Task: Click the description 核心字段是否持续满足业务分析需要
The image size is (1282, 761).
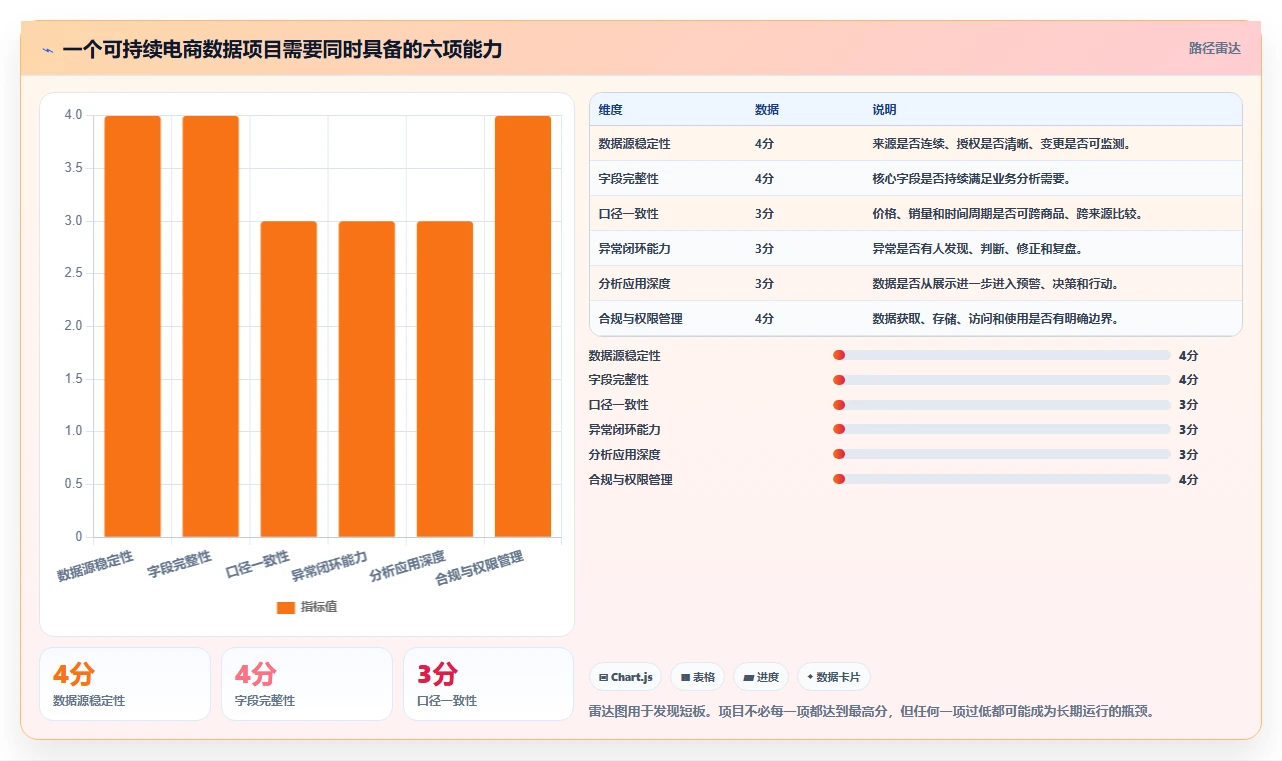Action: 971,179
